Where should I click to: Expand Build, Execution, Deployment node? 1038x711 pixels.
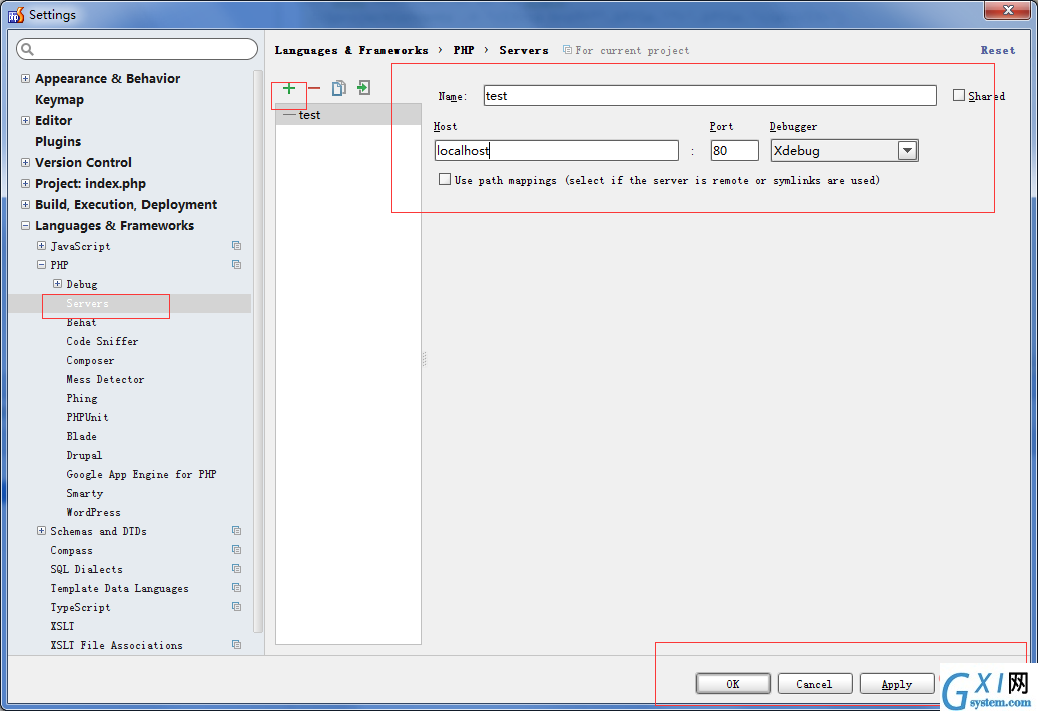(x=25, y=205)
